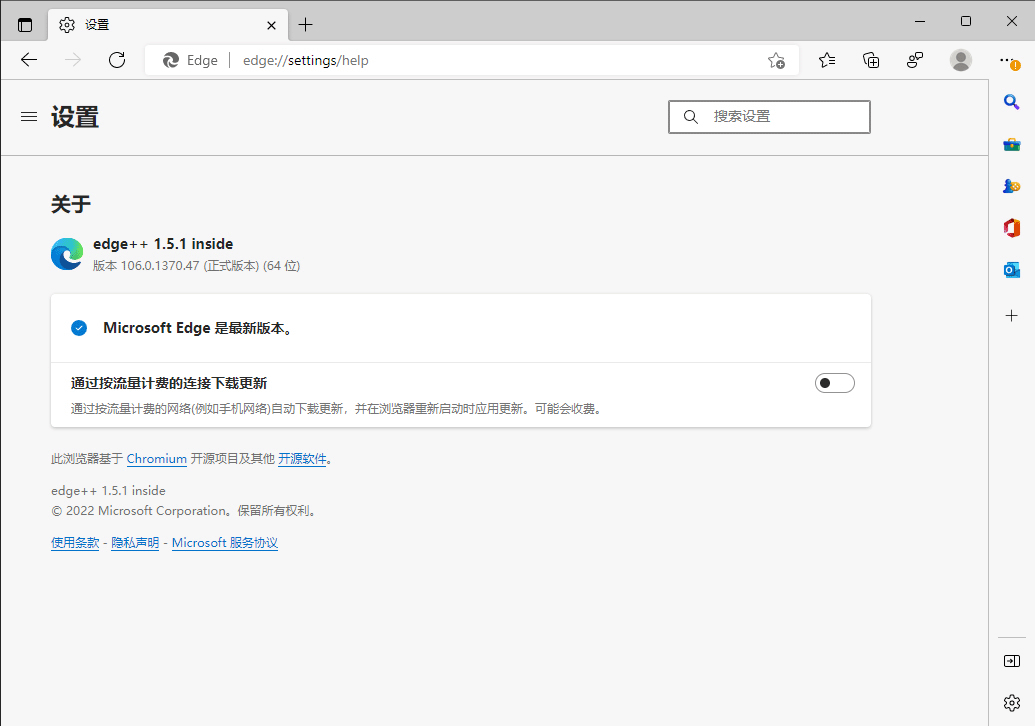Click the Edge site identity icon
Screen dimensions: 1035x726
point(171,60)
